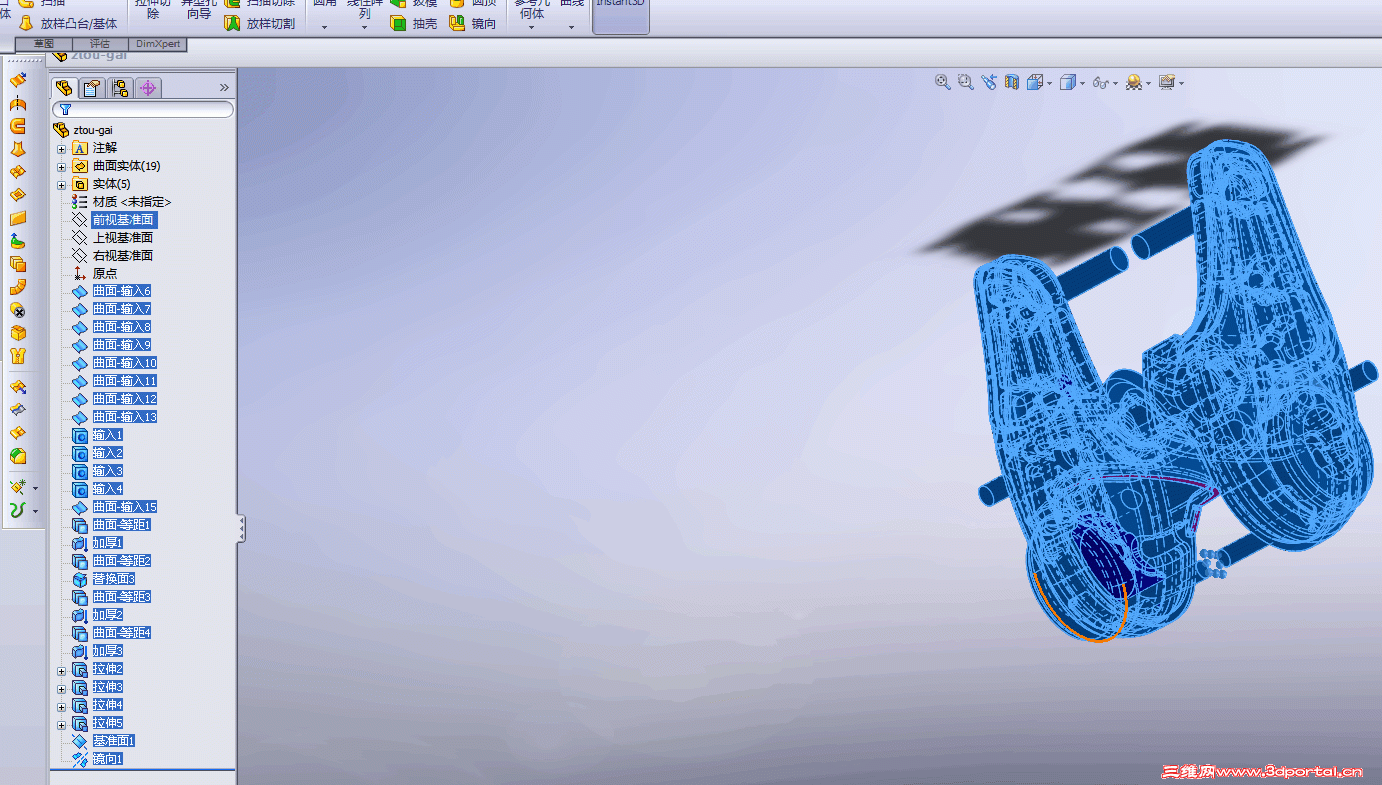Click the green Thicken icon in left toolbar
Viewport: 1382px width, 785px height.
click(17, 456)
